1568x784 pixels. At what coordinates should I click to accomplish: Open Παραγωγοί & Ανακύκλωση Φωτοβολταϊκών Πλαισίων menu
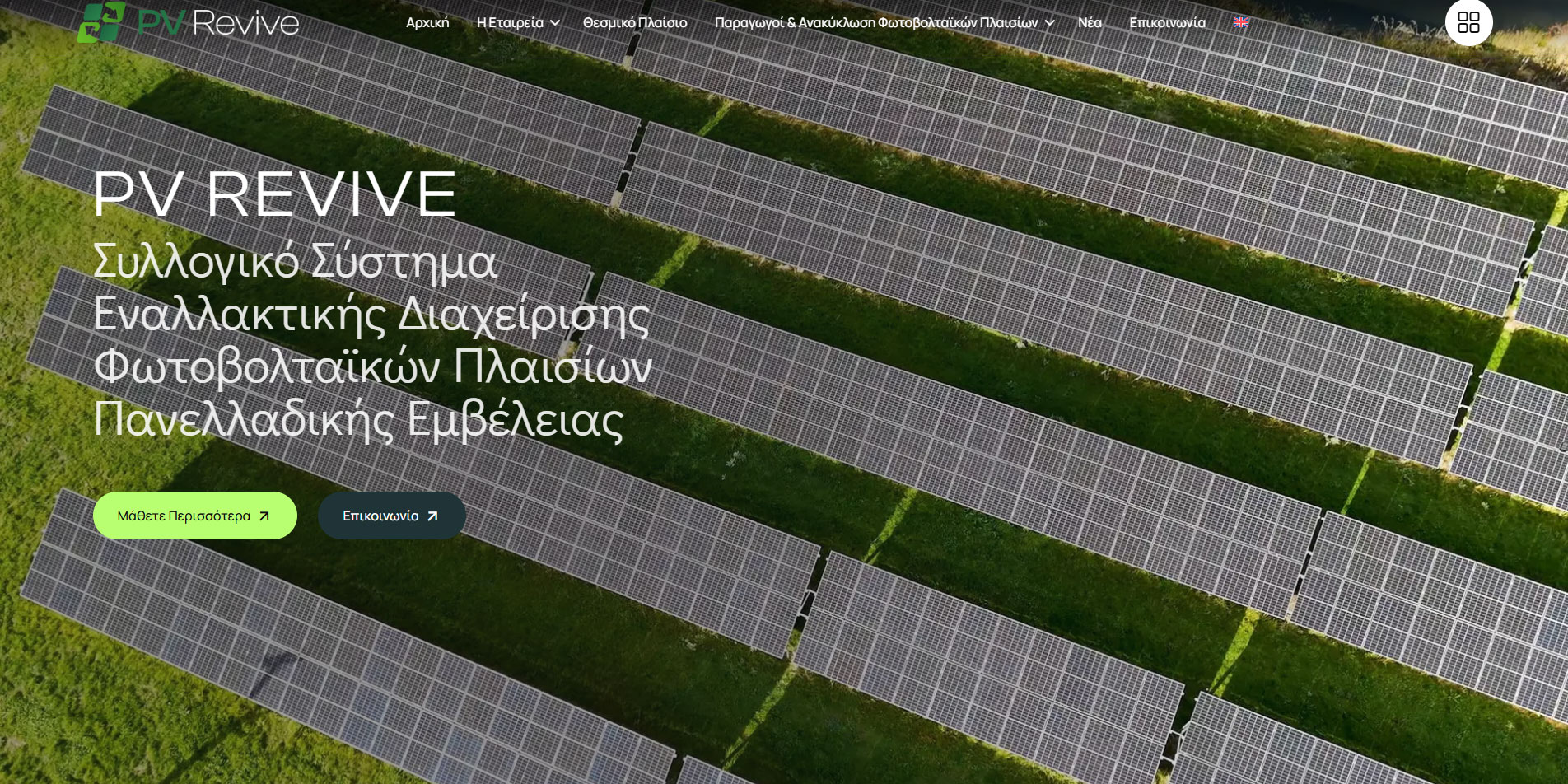pos(876,22)
